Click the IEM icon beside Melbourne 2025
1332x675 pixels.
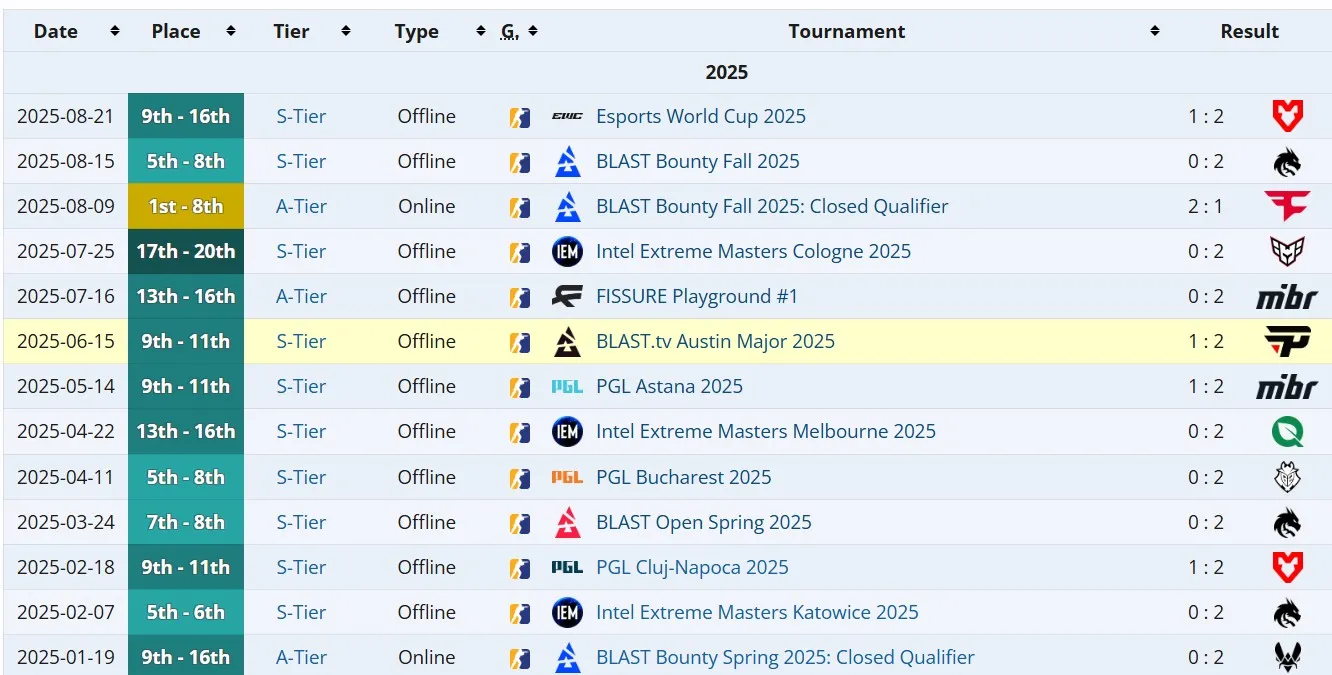[567, 431]
